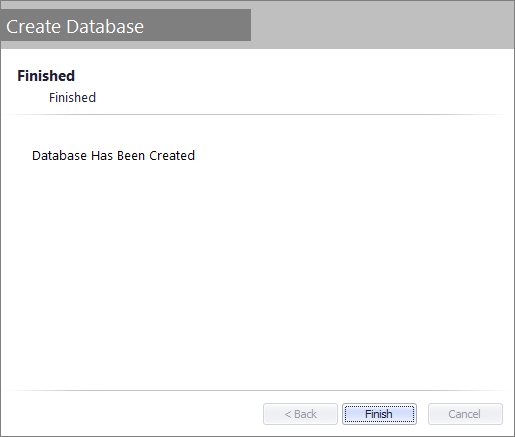Click the less-than arrow on the Back button
Screen dimensions: 515x437
point(288,414)
